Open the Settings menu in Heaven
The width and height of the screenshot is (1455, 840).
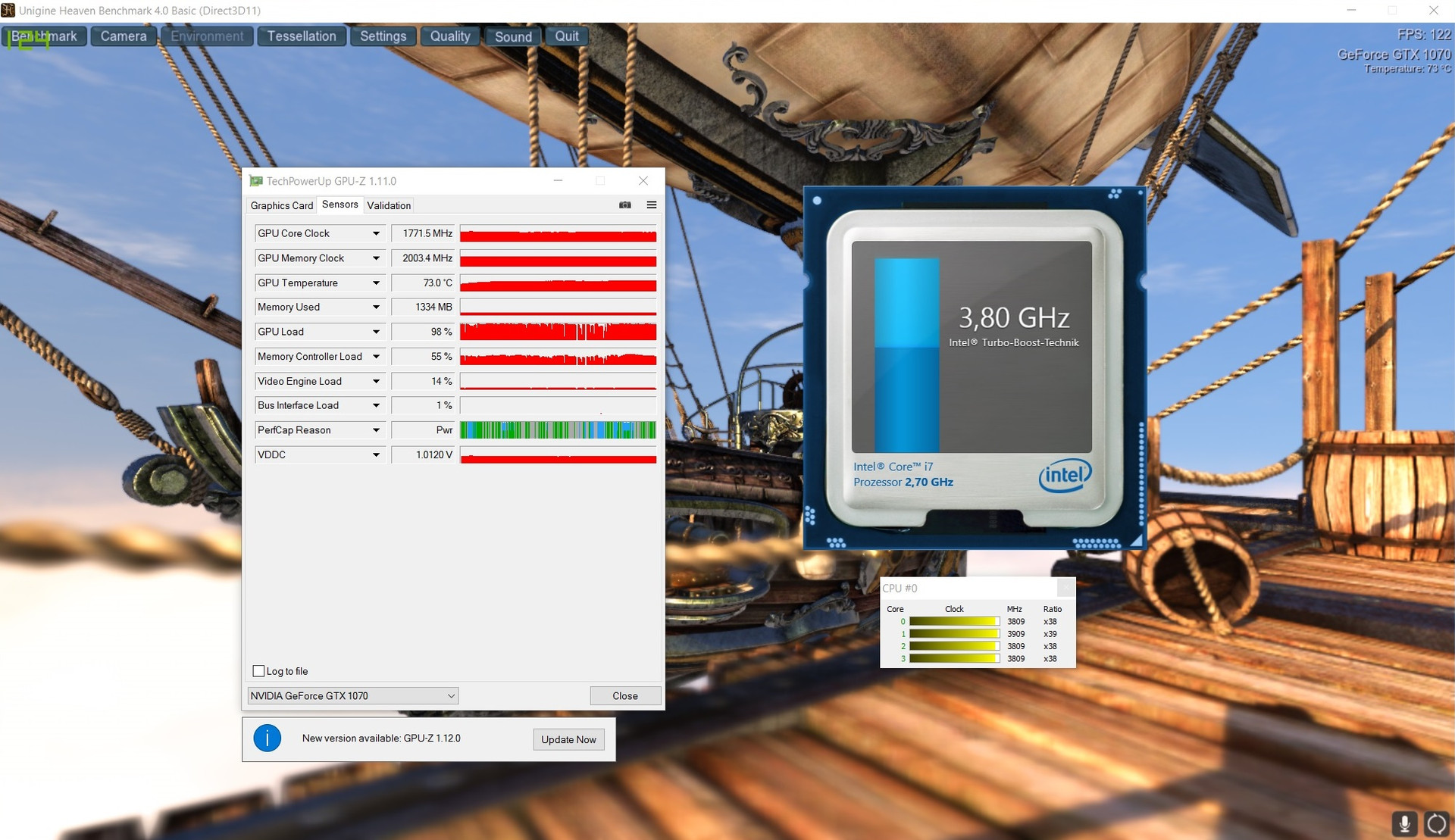click(383, 36)
